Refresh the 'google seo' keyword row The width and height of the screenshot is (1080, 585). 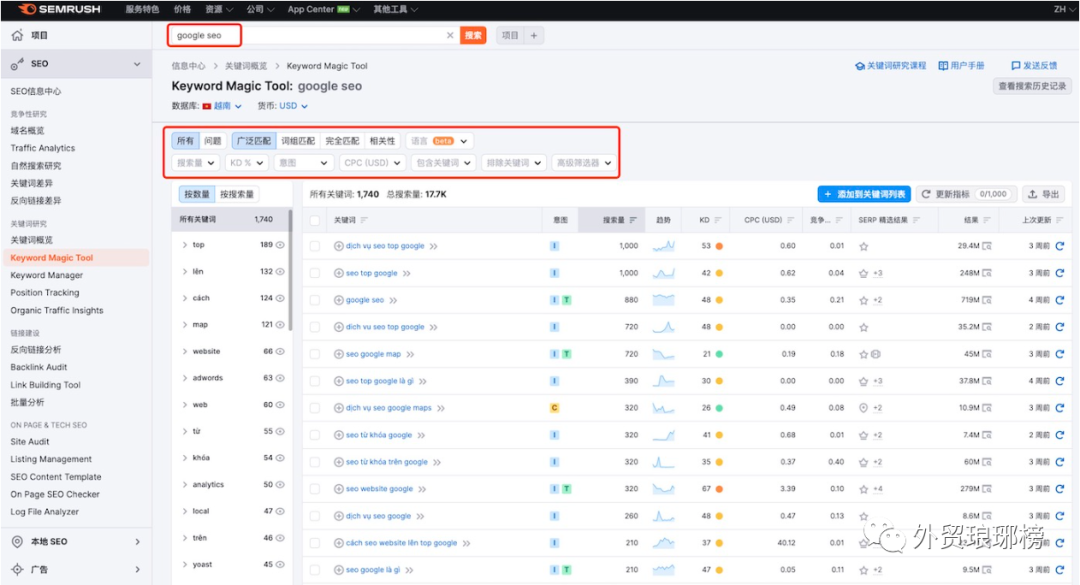1059,300
